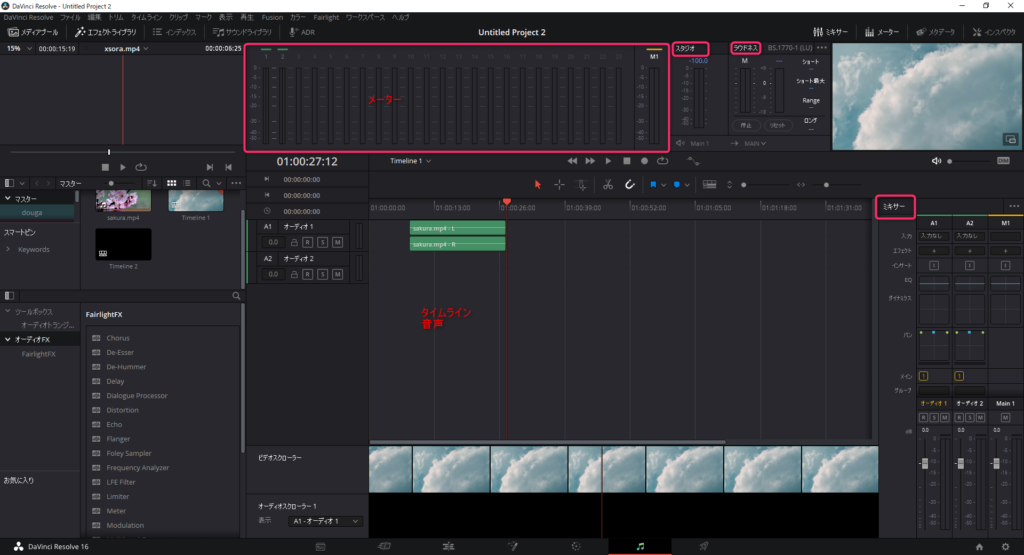Expand the Keywords smart bin
The image size is (1024, 555).
pos(8,249)
